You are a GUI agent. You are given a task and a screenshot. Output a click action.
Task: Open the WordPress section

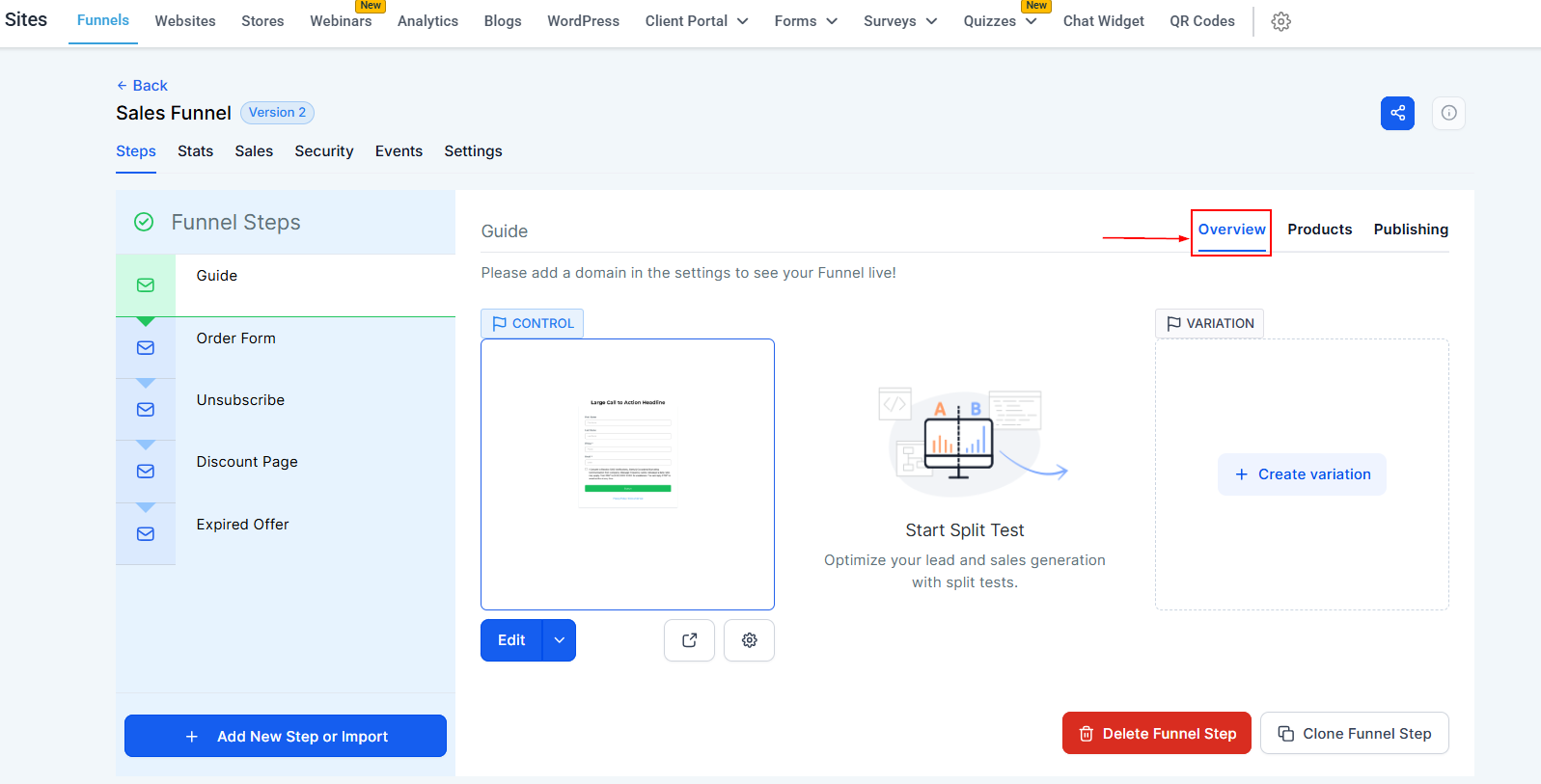click(x=584, y=21)
